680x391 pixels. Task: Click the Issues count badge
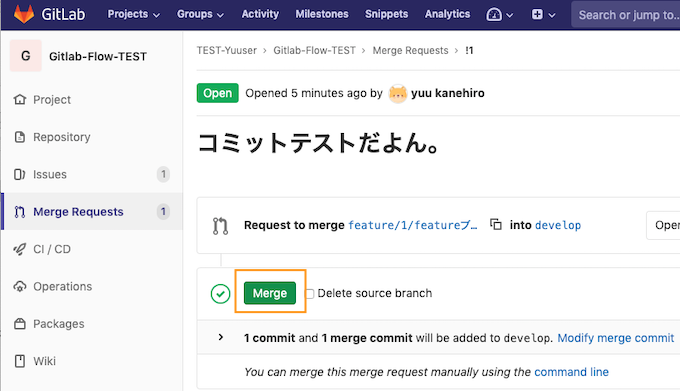163,174
